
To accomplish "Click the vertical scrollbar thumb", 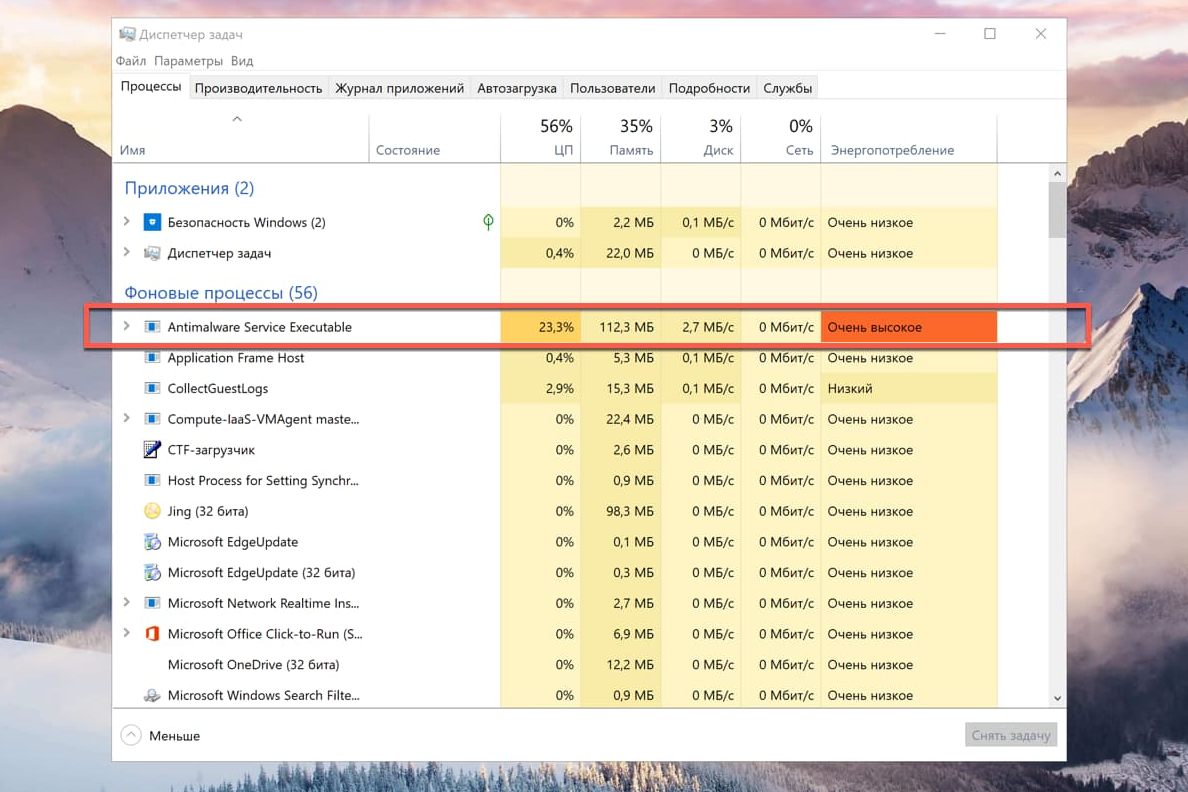I will coord(1057,210).
